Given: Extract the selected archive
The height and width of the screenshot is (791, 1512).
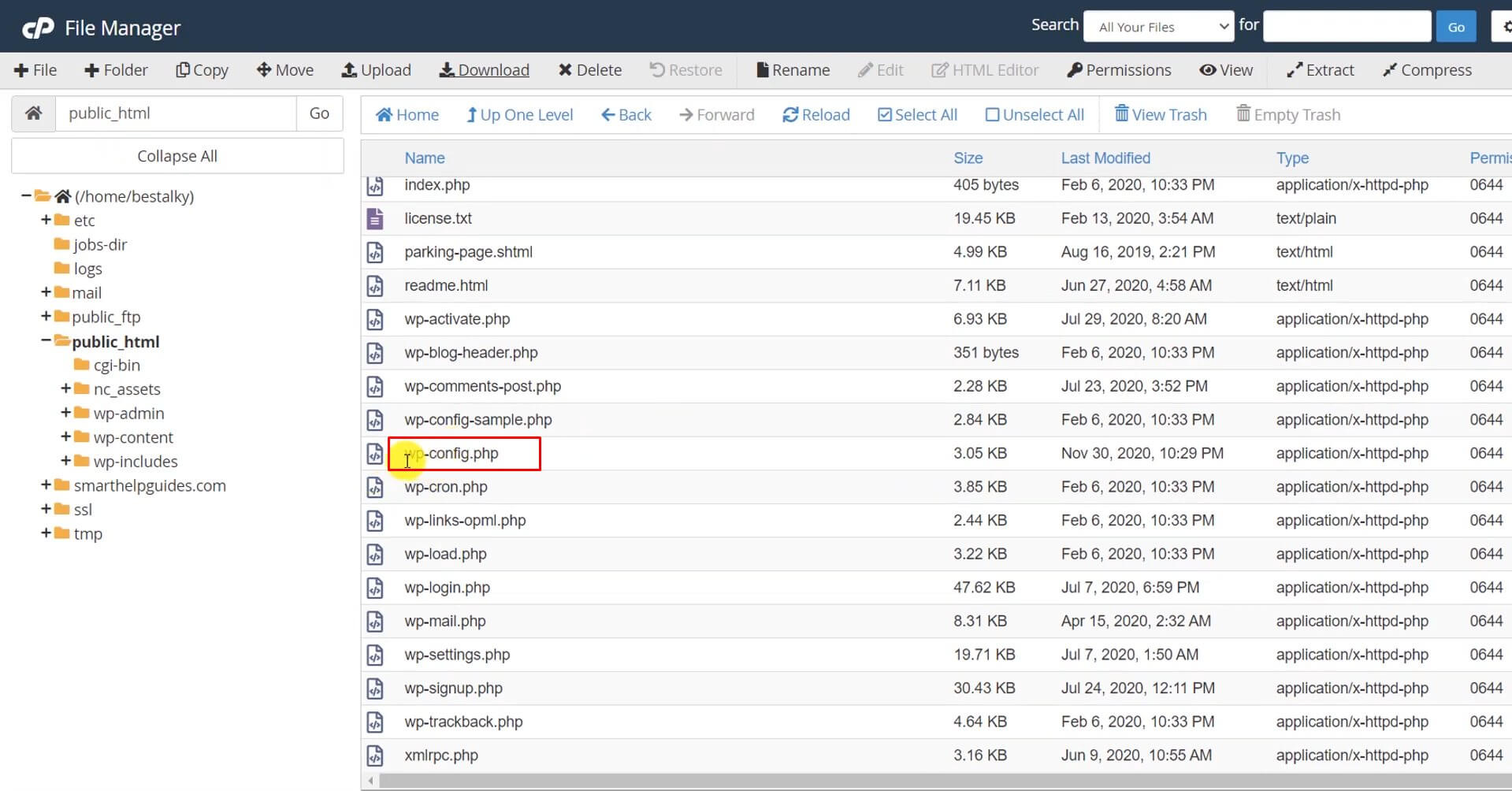Looking at the screenshot, I should pos(1321,70).
